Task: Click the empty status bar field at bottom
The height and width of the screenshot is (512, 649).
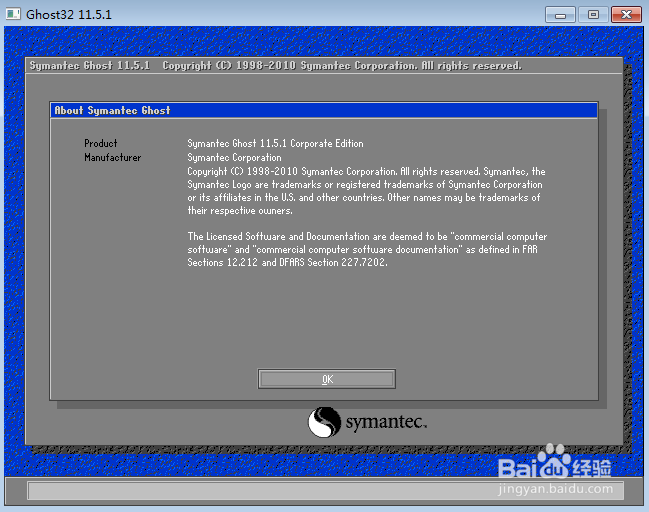Action: [325, 490]
